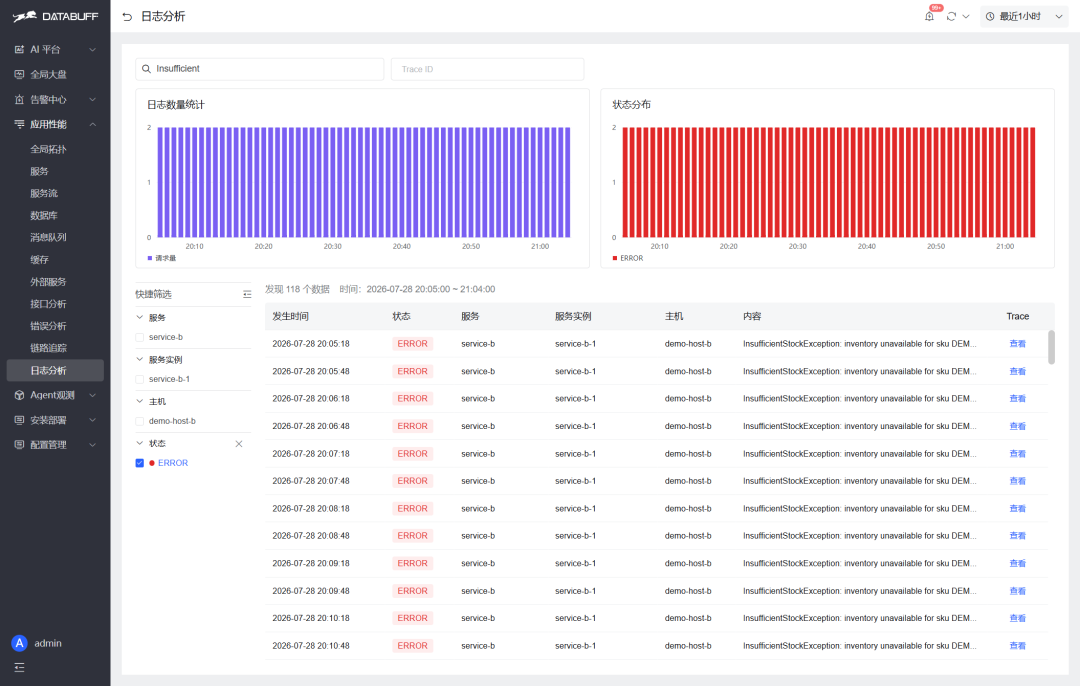
Task: Click log content of 20:08:18 row
Action: 860,508
